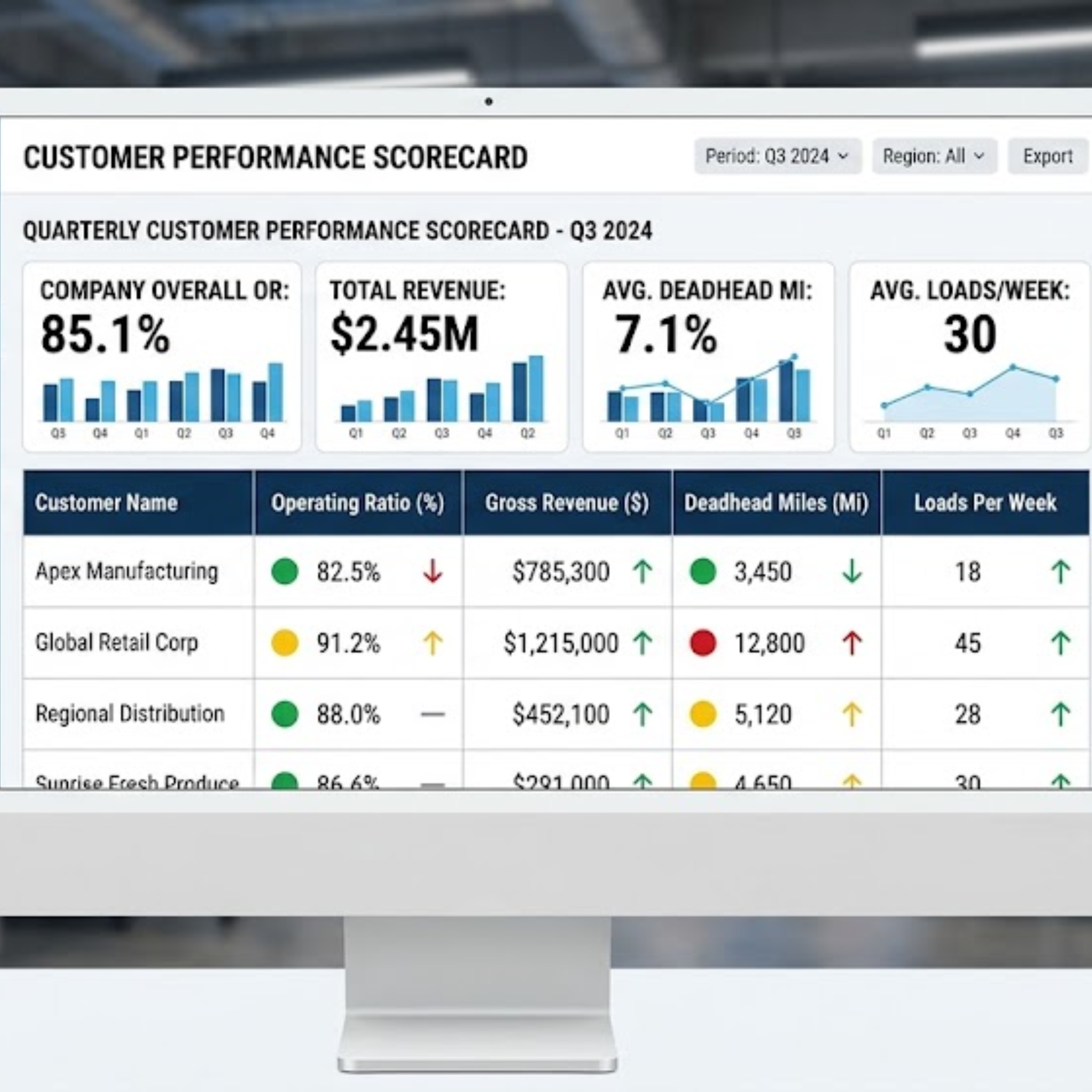Click the Company Overall OR bar chart
The height and width of the screenshot is (1092, 1092).
[x=163, y=398]
